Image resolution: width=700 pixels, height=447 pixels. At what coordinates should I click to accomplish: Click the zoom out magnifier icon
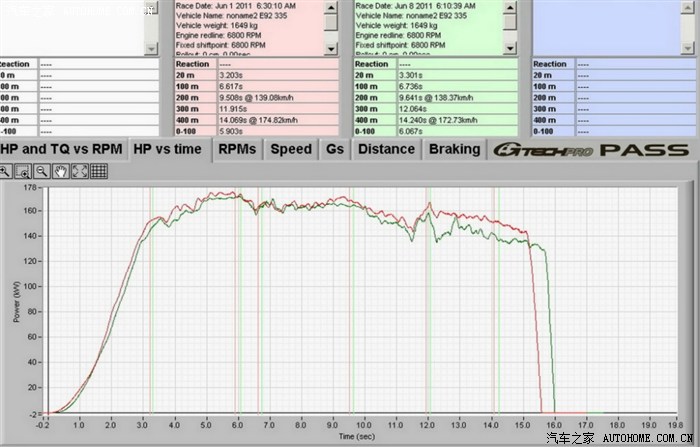tap(42, 171)
